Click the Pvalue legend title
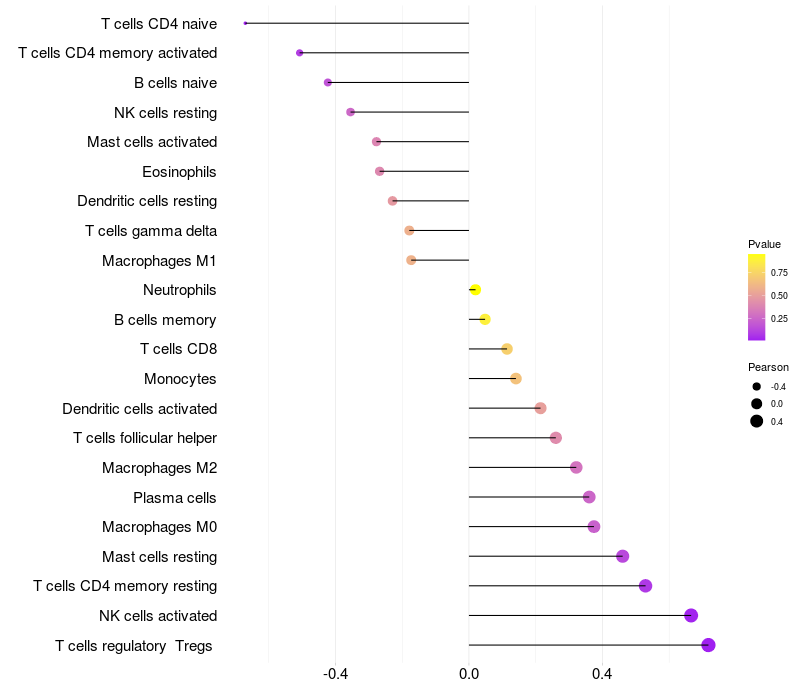 tap(764, 244)
